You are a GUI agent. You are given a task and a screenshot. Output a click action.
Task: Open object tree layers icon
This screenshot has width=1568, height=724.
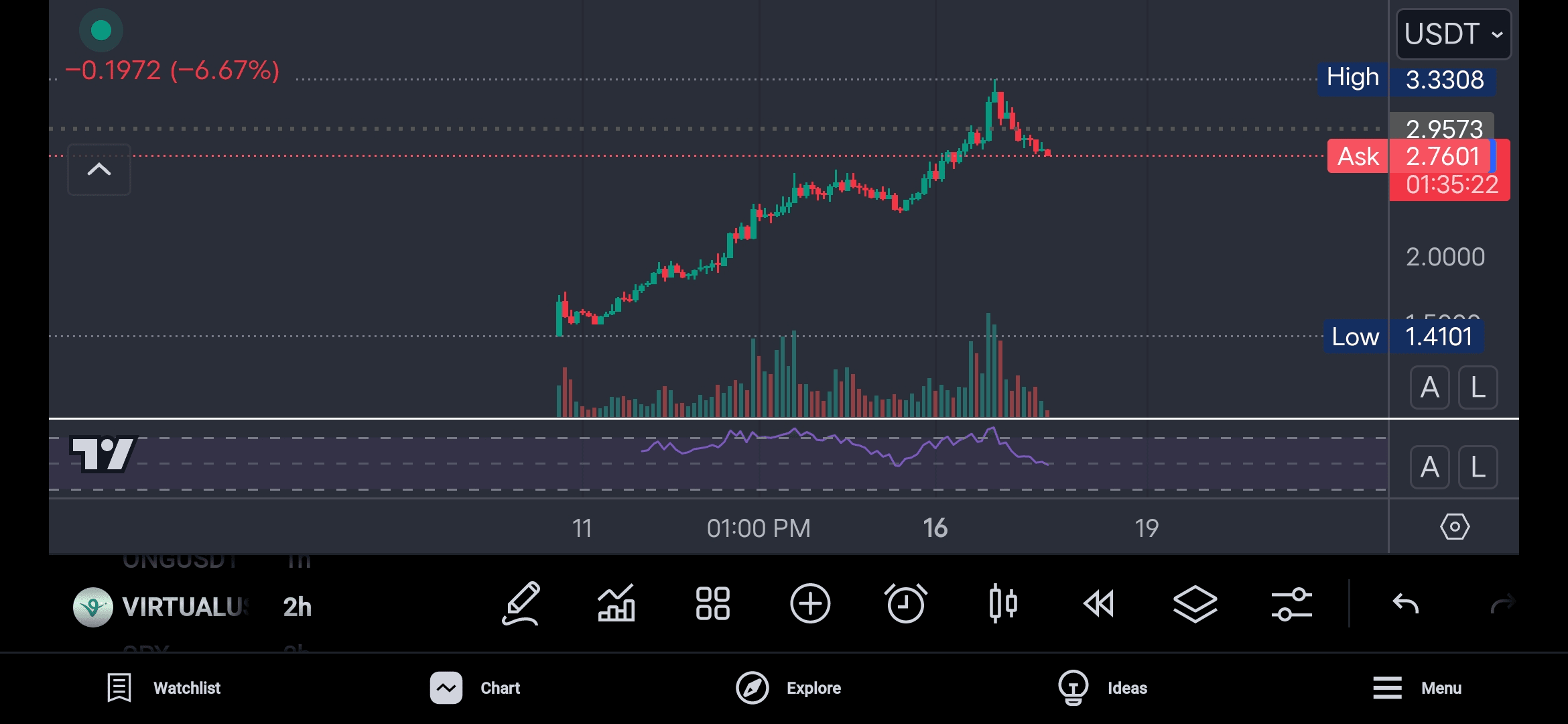click(x=1195, y=604)
